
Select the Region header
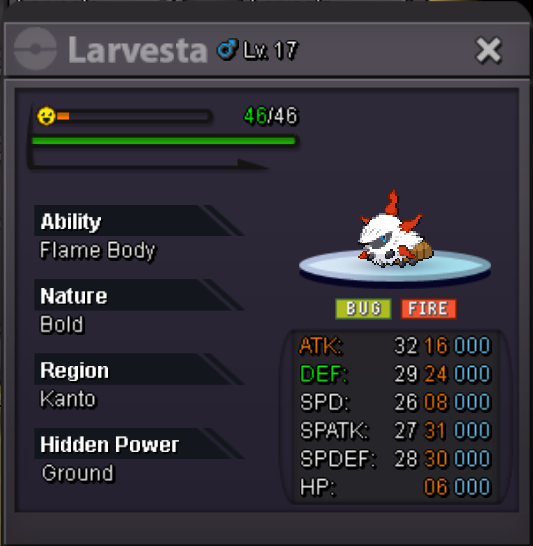pos(139,370)
